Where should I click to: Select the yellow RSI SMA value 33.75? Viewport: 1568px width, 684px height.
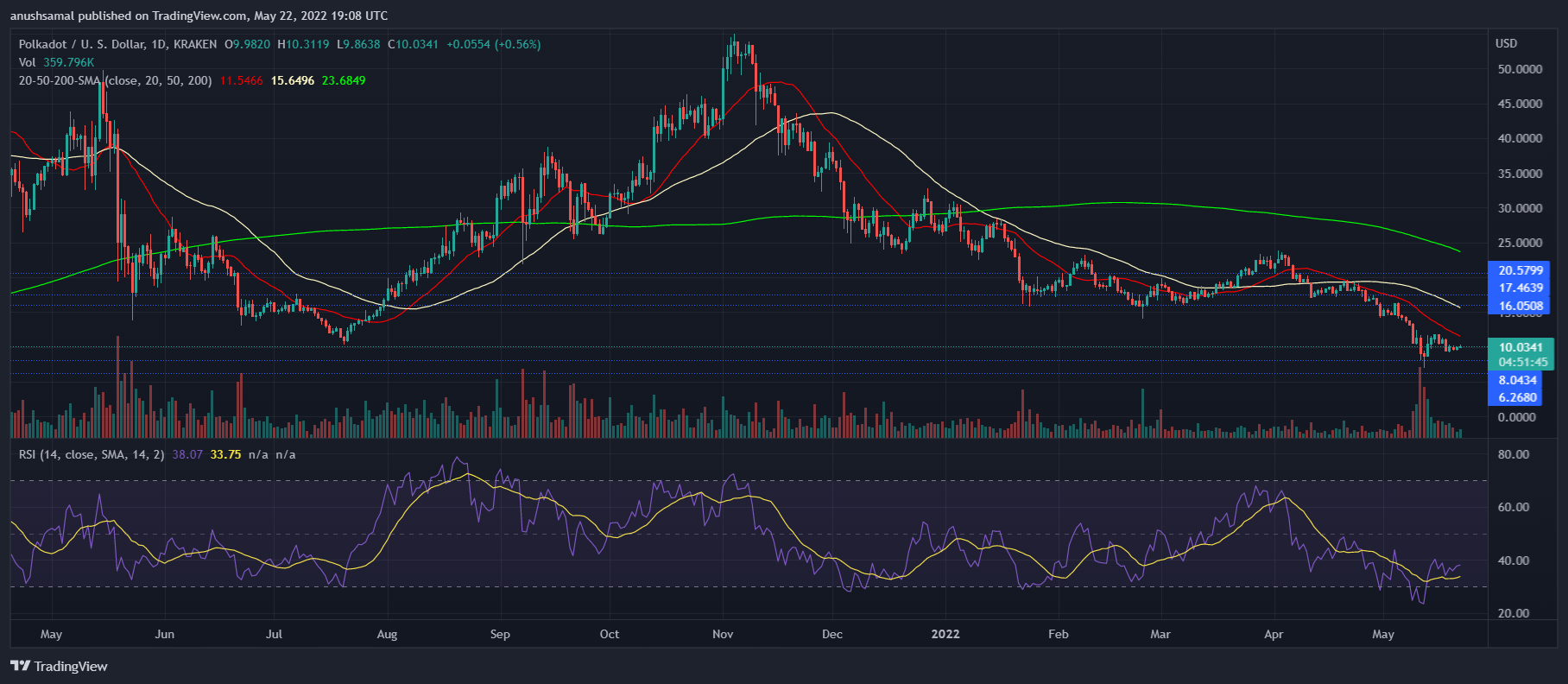[225, 454]
